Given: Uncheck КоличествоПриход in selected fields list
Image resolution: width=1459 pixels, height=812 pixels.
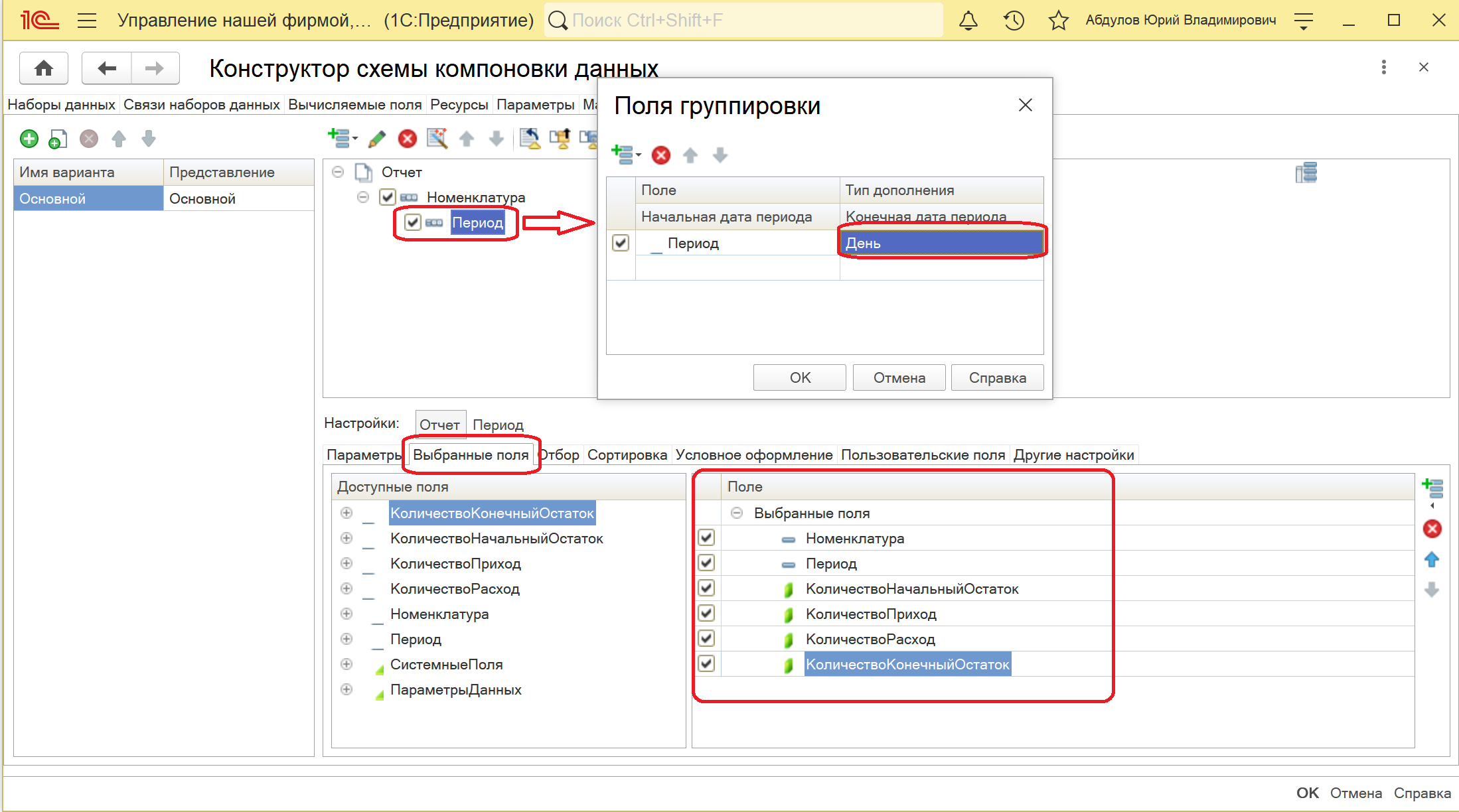Looking at the screenshot, I should coord(706,614).
